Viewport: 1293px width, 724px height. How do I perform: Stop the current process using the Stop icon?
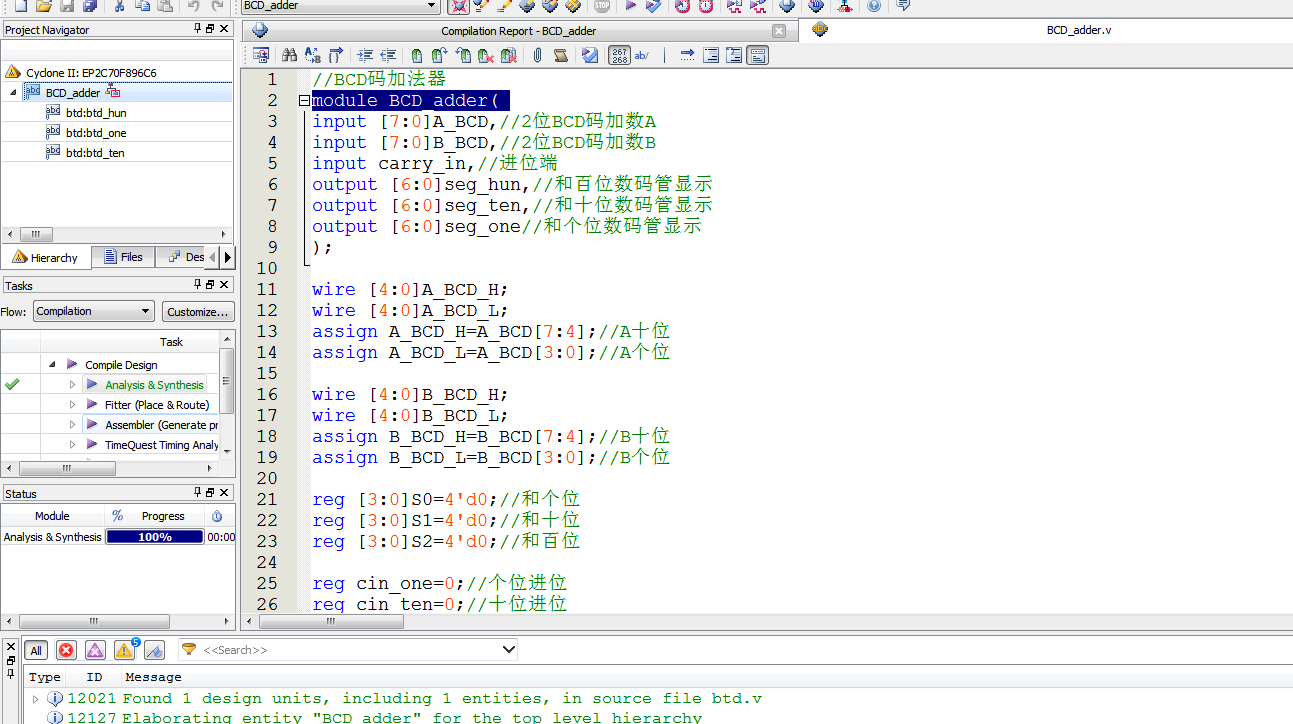tap(600, 7)
